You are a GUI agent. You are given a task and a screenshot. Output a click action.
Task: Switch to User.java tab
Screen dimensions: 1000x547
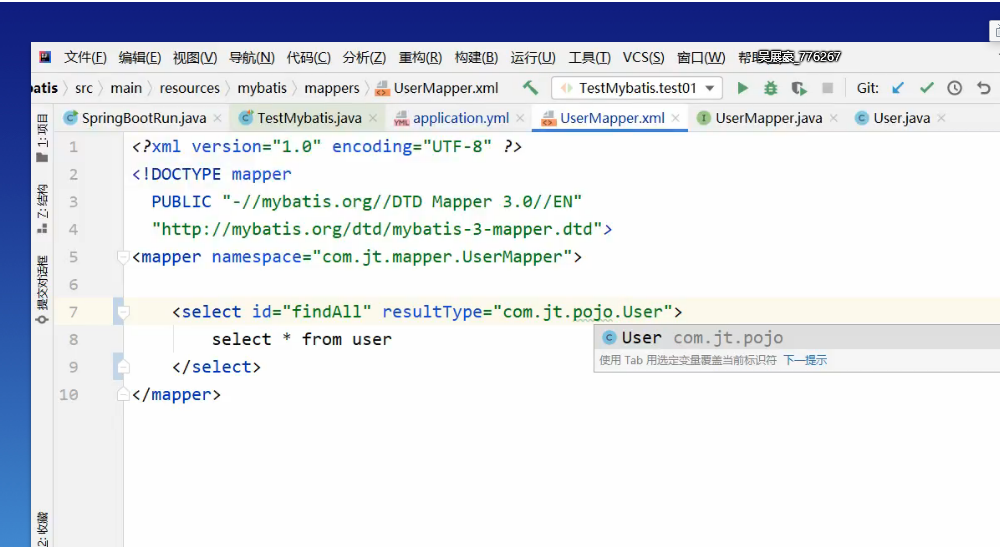coord(901,118)
